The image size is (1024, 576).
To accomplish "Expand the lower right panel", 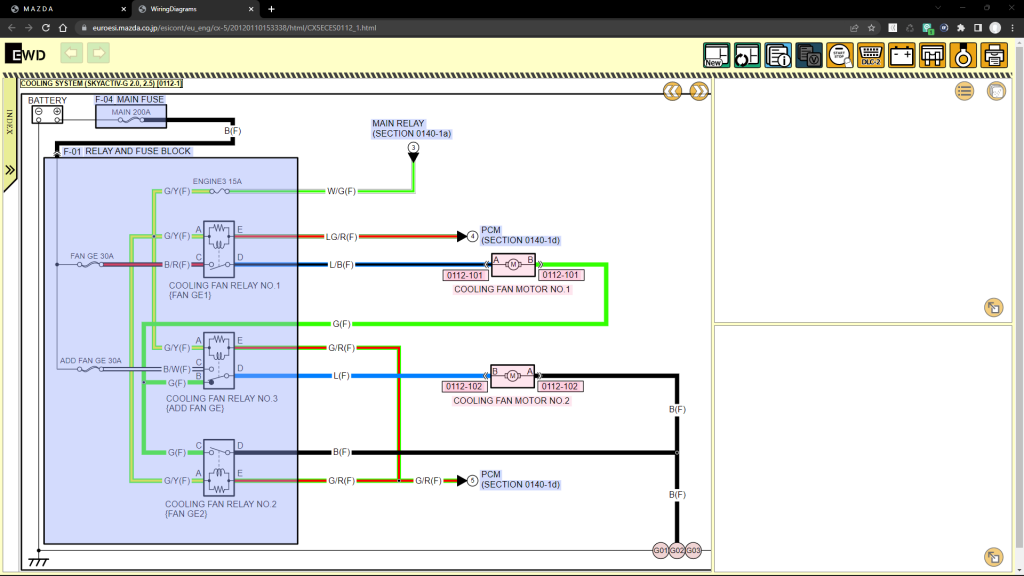I will (993, 557).
